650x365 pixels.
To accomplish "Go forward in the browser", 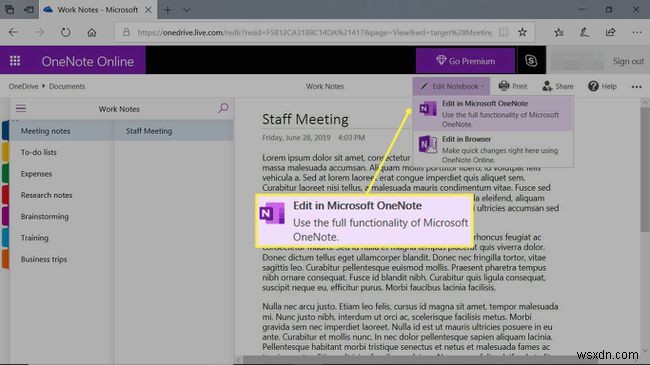I will pos(39,32).
